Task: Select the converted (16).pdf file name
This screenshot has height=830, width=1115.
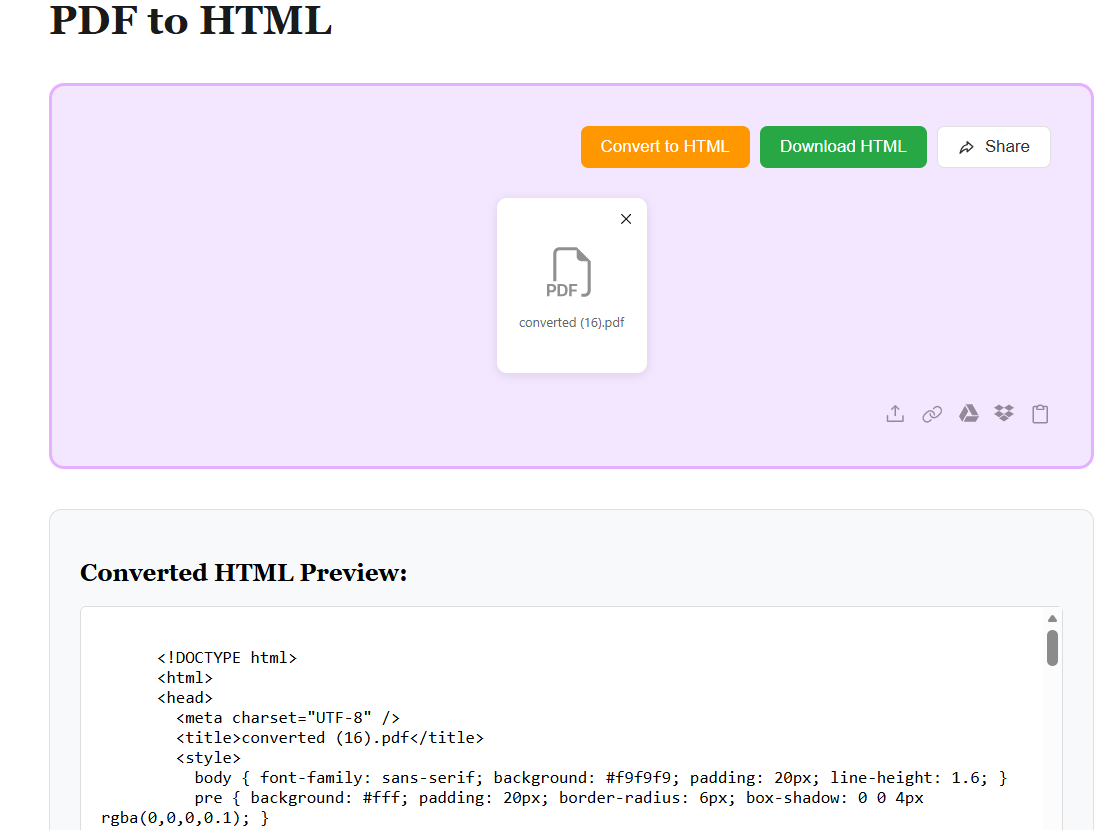Action: coord(571,323)
